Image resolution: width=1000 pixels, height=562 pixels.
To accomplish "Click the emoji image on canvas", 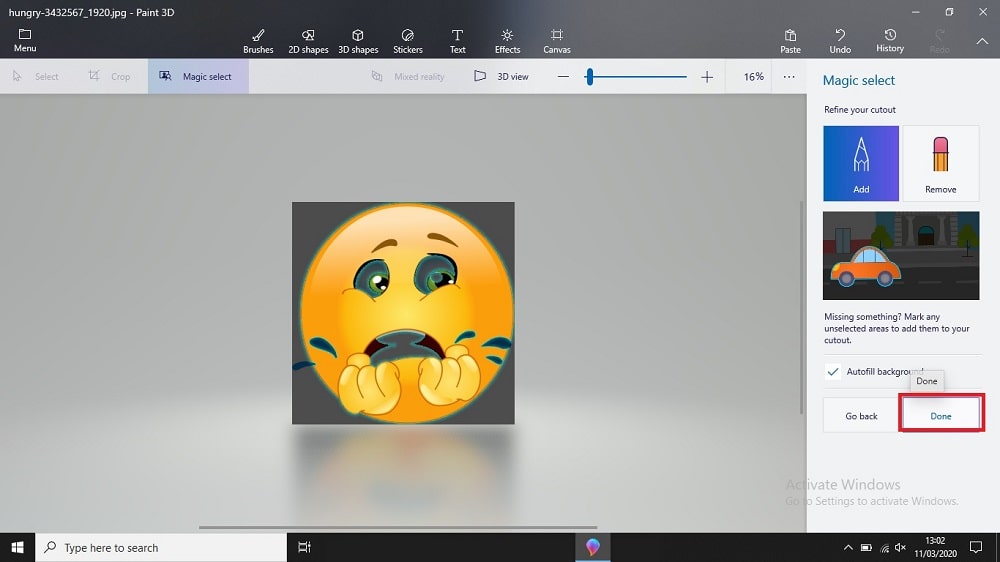I will click(403, 313).
